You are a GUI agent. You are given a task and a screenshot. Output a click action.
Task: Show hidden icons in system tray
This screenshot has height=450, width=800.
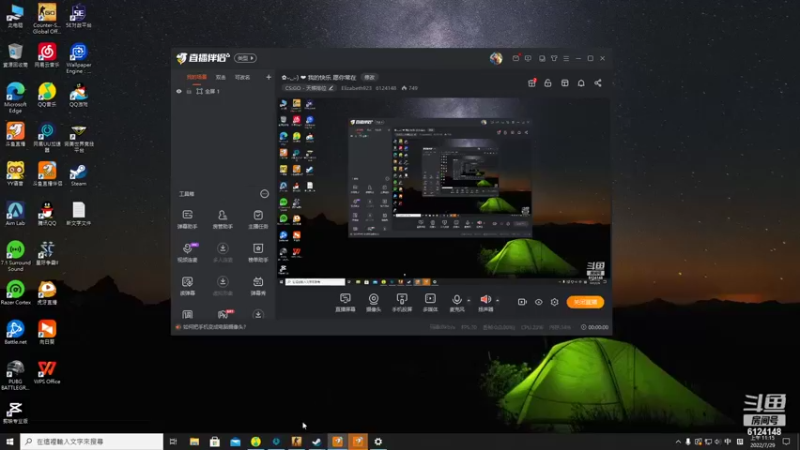point(678,441)
